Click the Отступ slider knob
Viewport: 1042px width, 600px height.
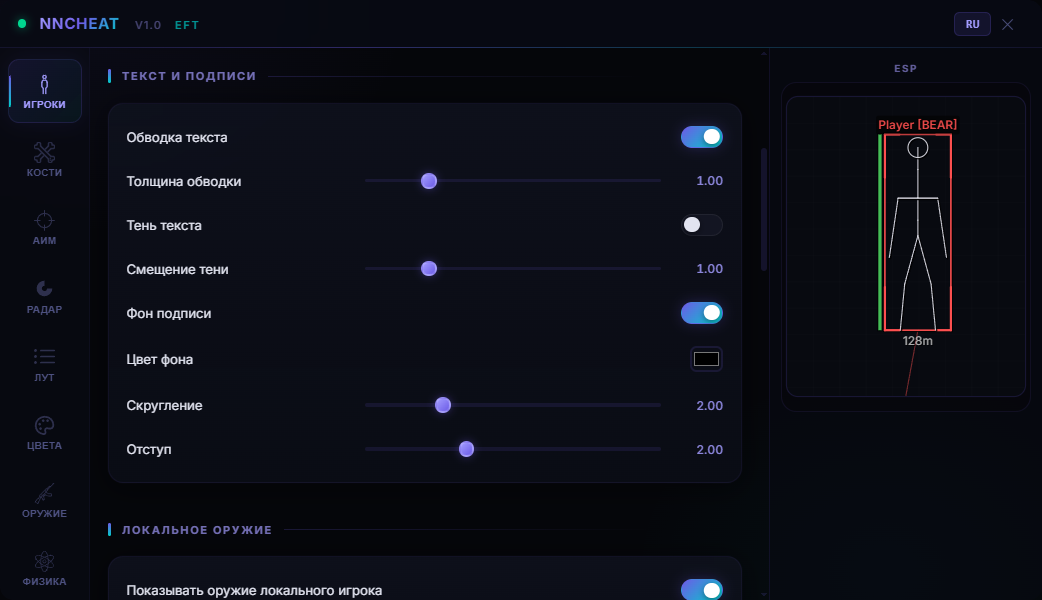tap(467, 449)
